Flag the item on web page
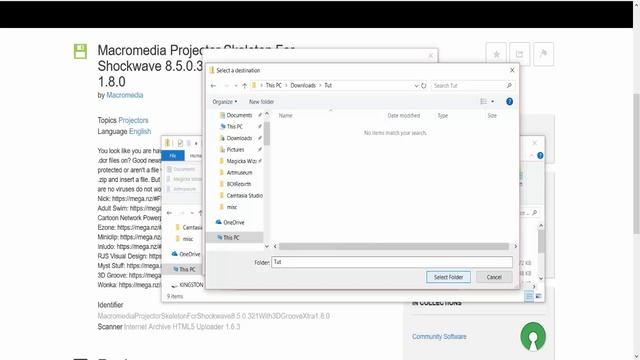The image size is (640, 360). [x=543, y=54]
